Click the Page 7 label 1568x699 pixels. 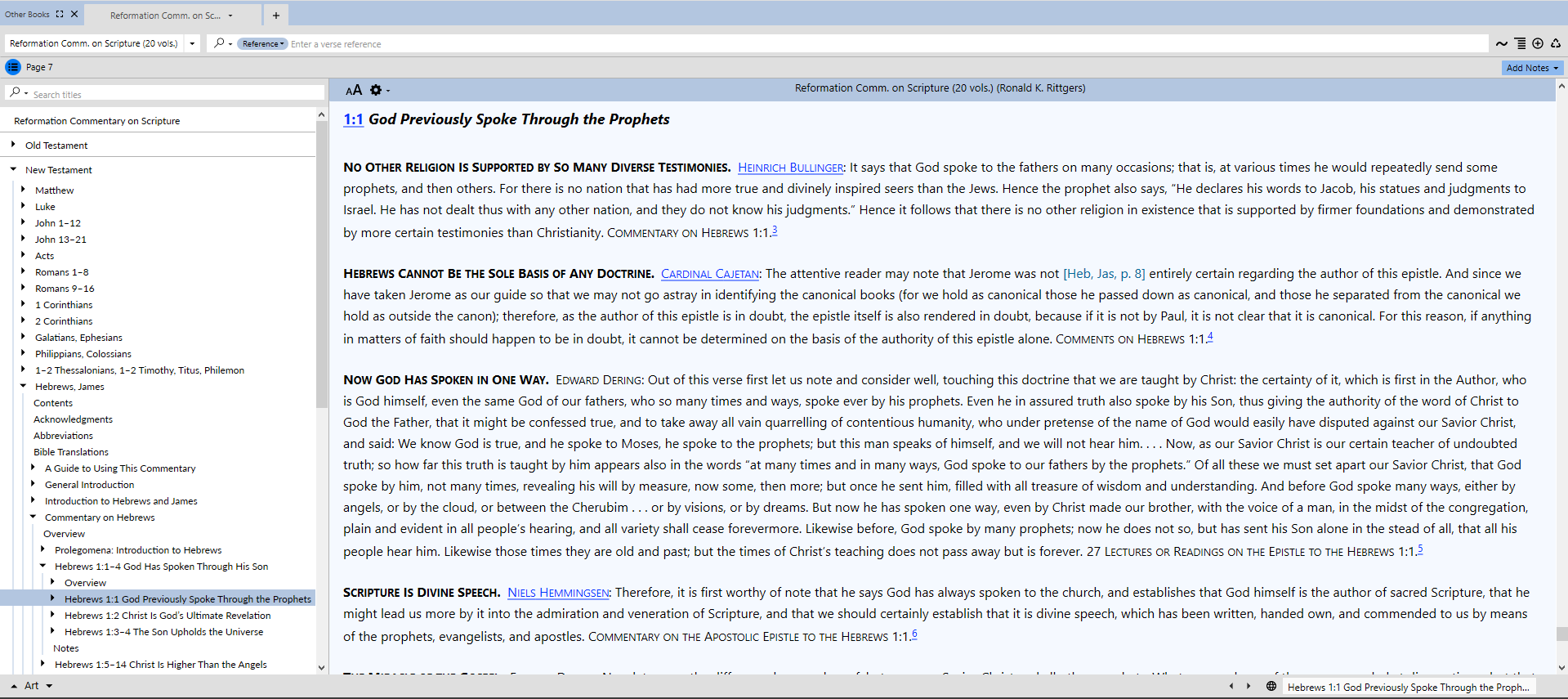tap(39, 67)
